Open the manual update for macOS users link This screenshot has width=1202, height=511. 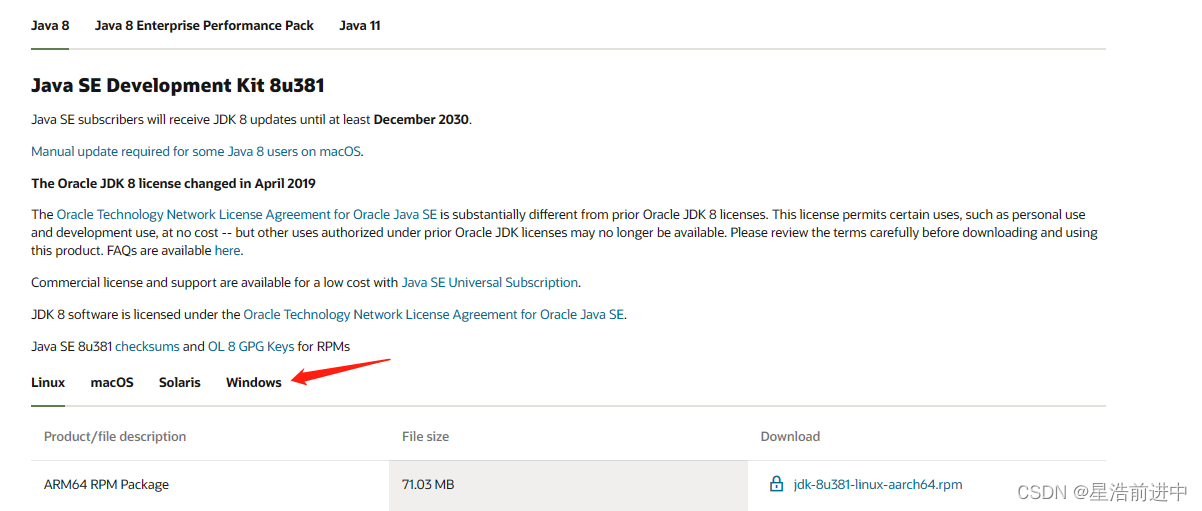coord(197,151)
